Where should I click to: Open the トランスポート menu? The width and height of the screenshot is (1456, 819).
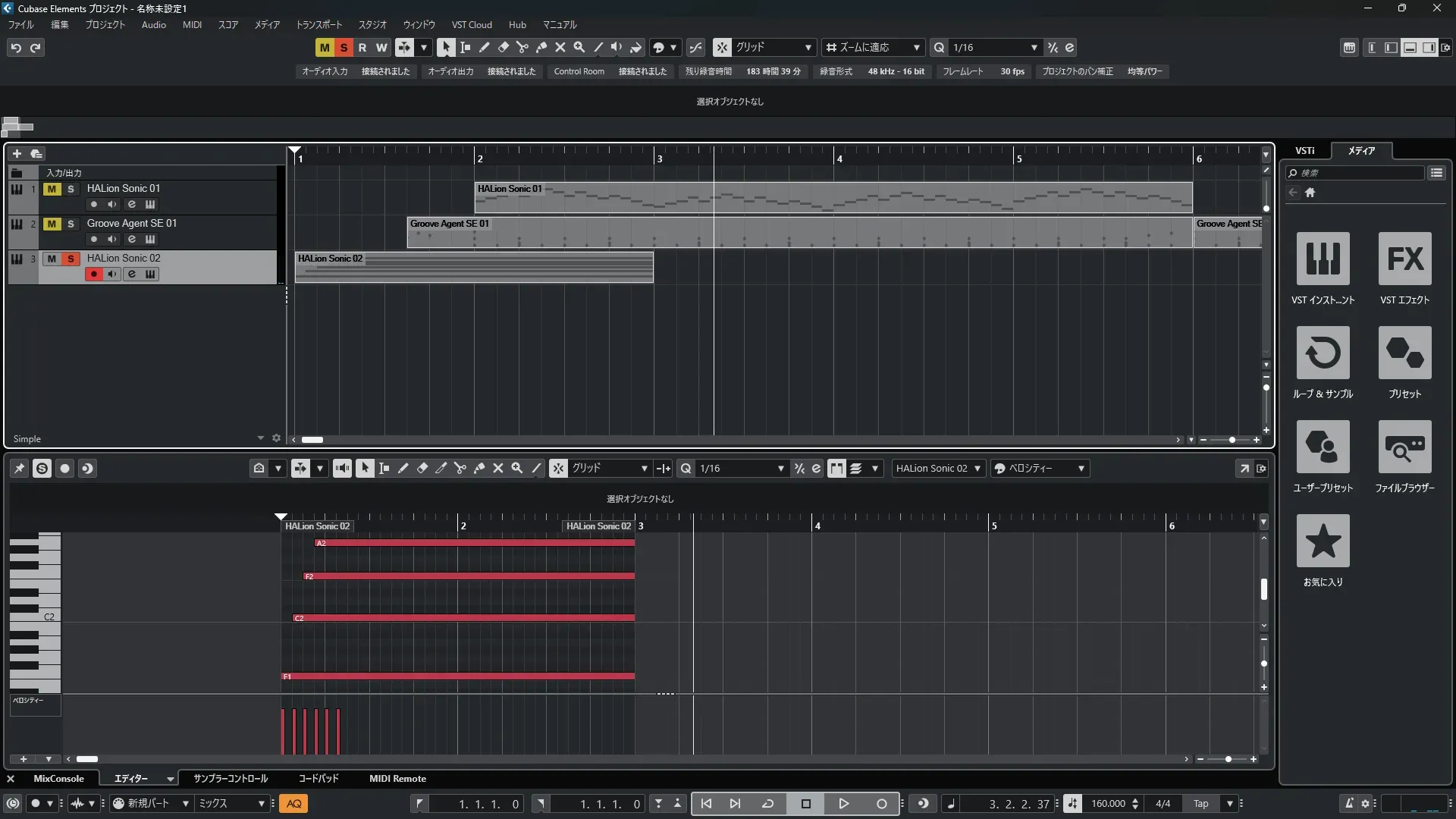pyautogui.click(x=318, y=24)
